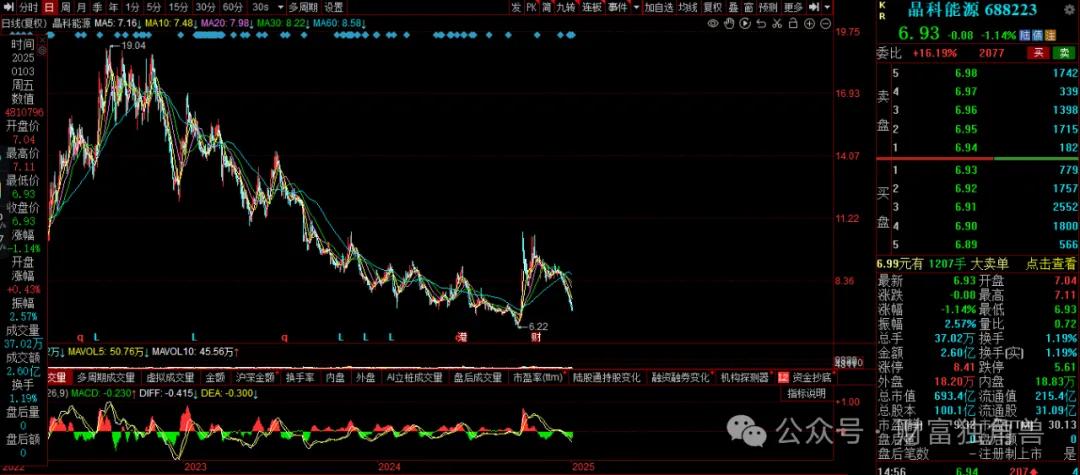Click 加自选 to add to watchlist
The height and width of the screenshot is (475, 1080).
pos(658,8)
